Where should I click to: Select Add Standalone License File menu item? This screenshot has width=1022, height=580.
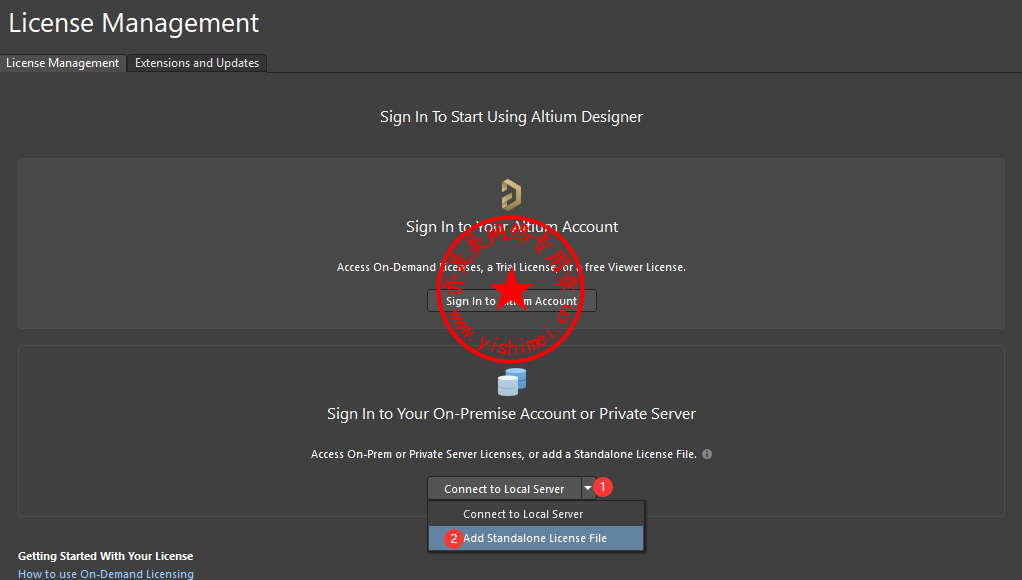[535, 538]
